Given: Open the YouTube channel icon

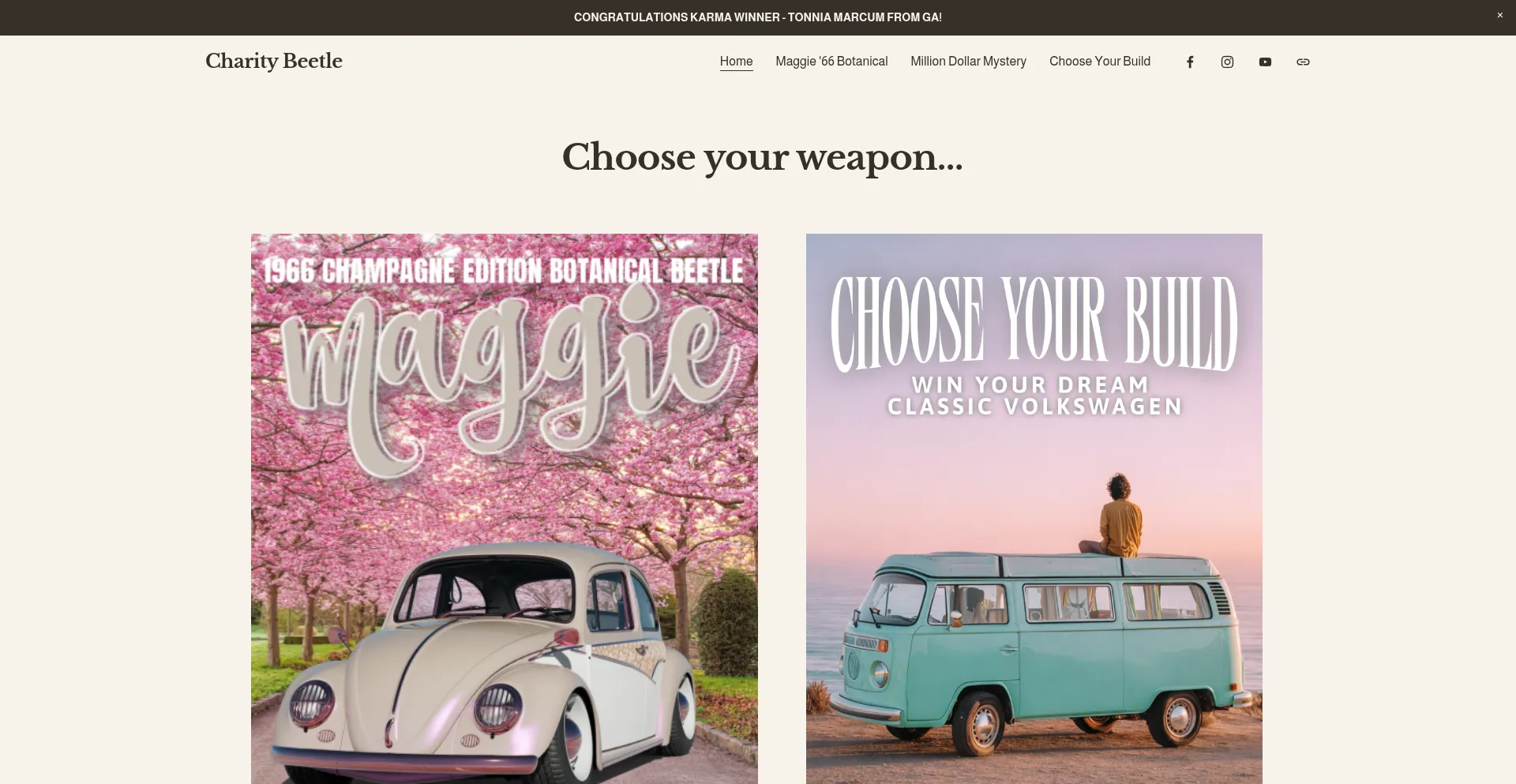Looking at the screenshot, I should coord(1265,62).
